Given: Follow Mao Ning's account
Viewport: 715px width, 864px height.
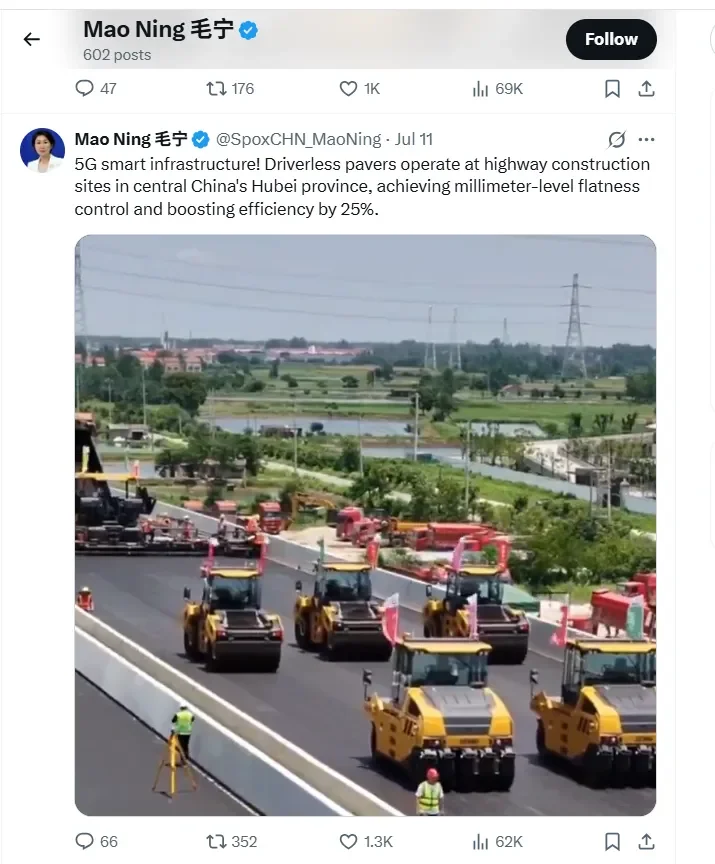Looking at the screenshot, I should (x=611, y=39).
